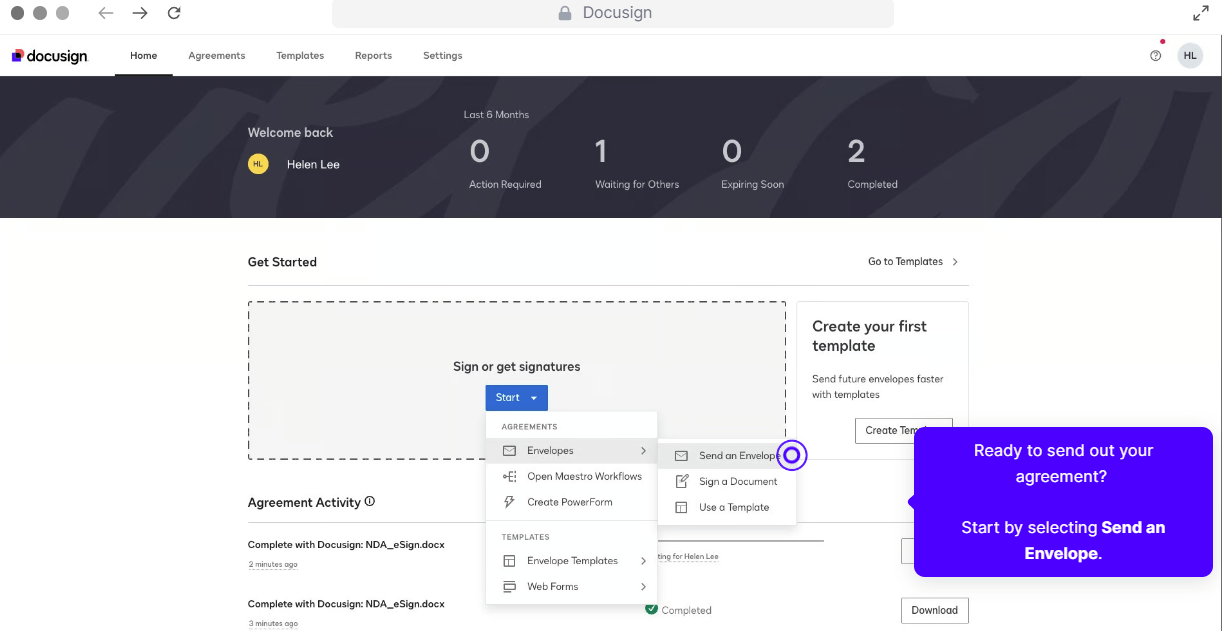The image size is (1222, 631).
Task: Click the Create your first template heading
Action: pos(869,336)
